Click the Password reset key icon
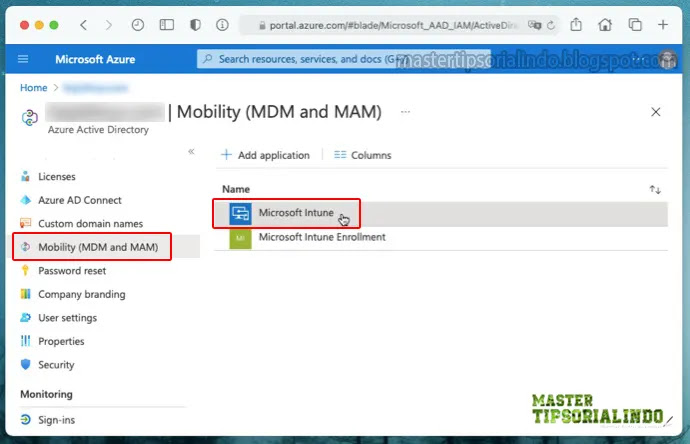This screenshot has height=444, width=690. click(x=26, y=270)
